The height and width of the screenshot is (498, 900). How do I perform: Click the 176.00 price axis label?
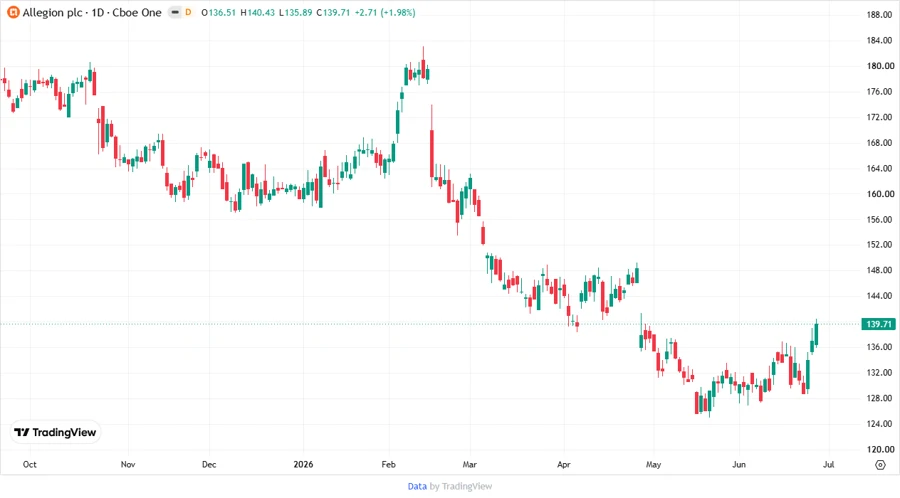879,92
